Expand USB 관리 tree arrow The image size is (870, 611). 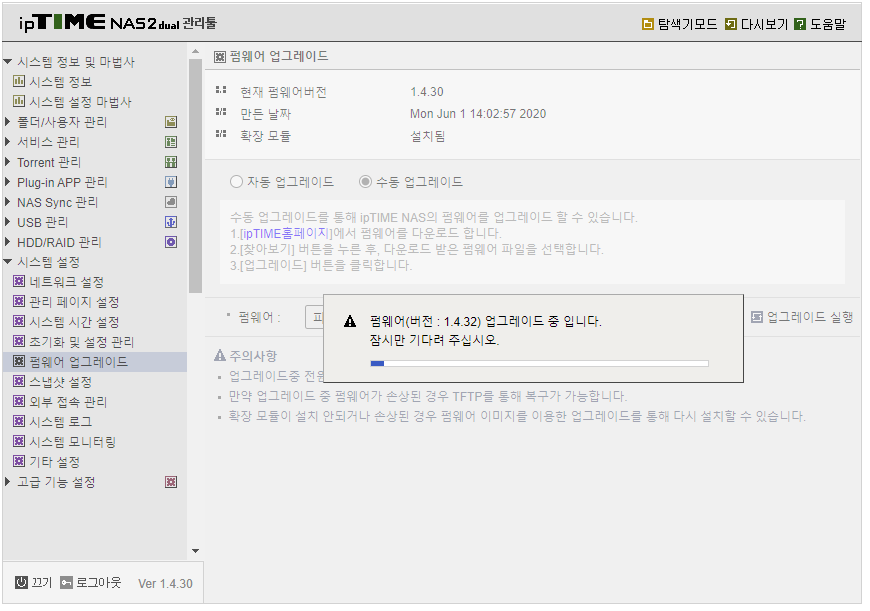tap(7, 221)
